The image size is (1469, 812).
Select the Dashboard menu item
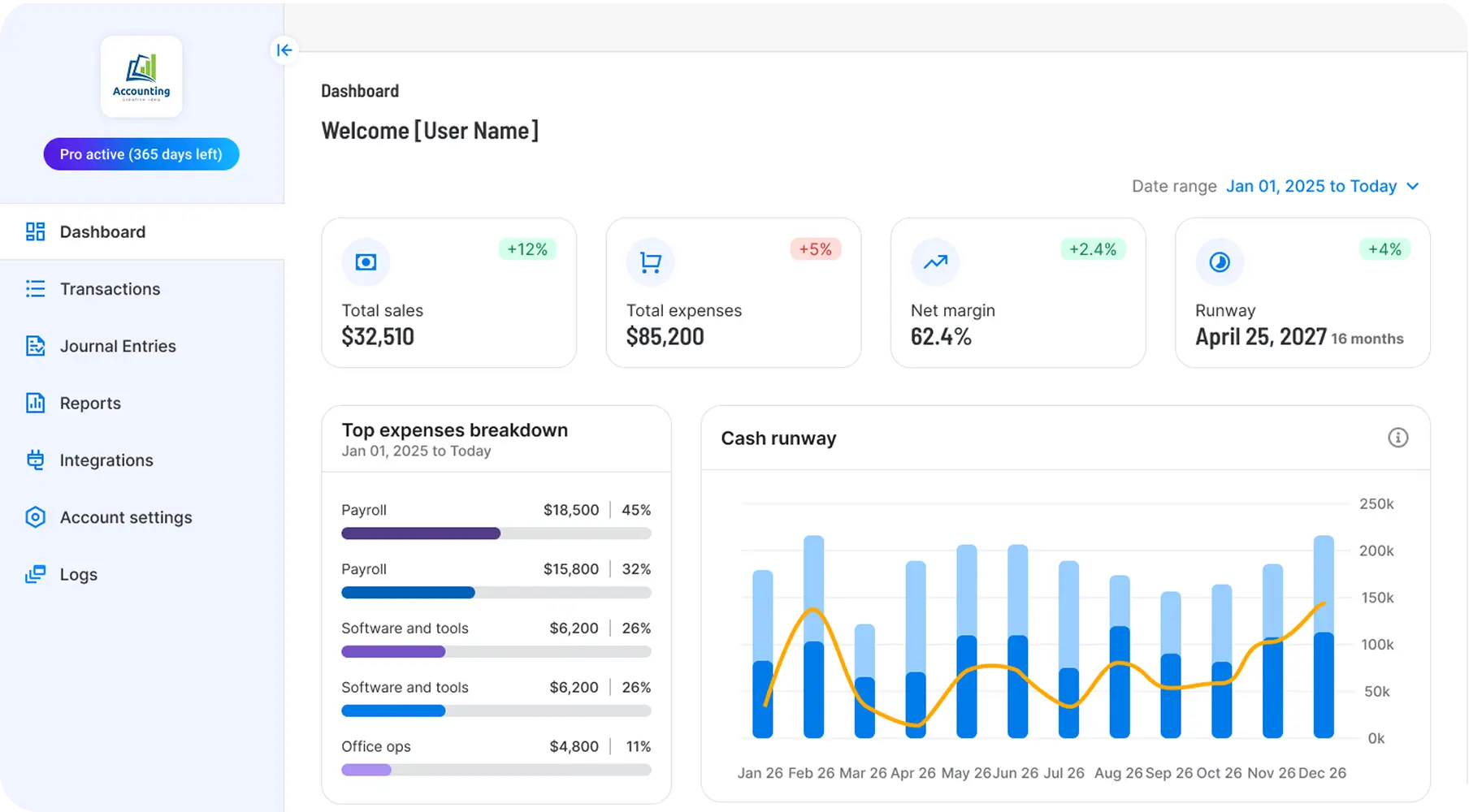102,231
